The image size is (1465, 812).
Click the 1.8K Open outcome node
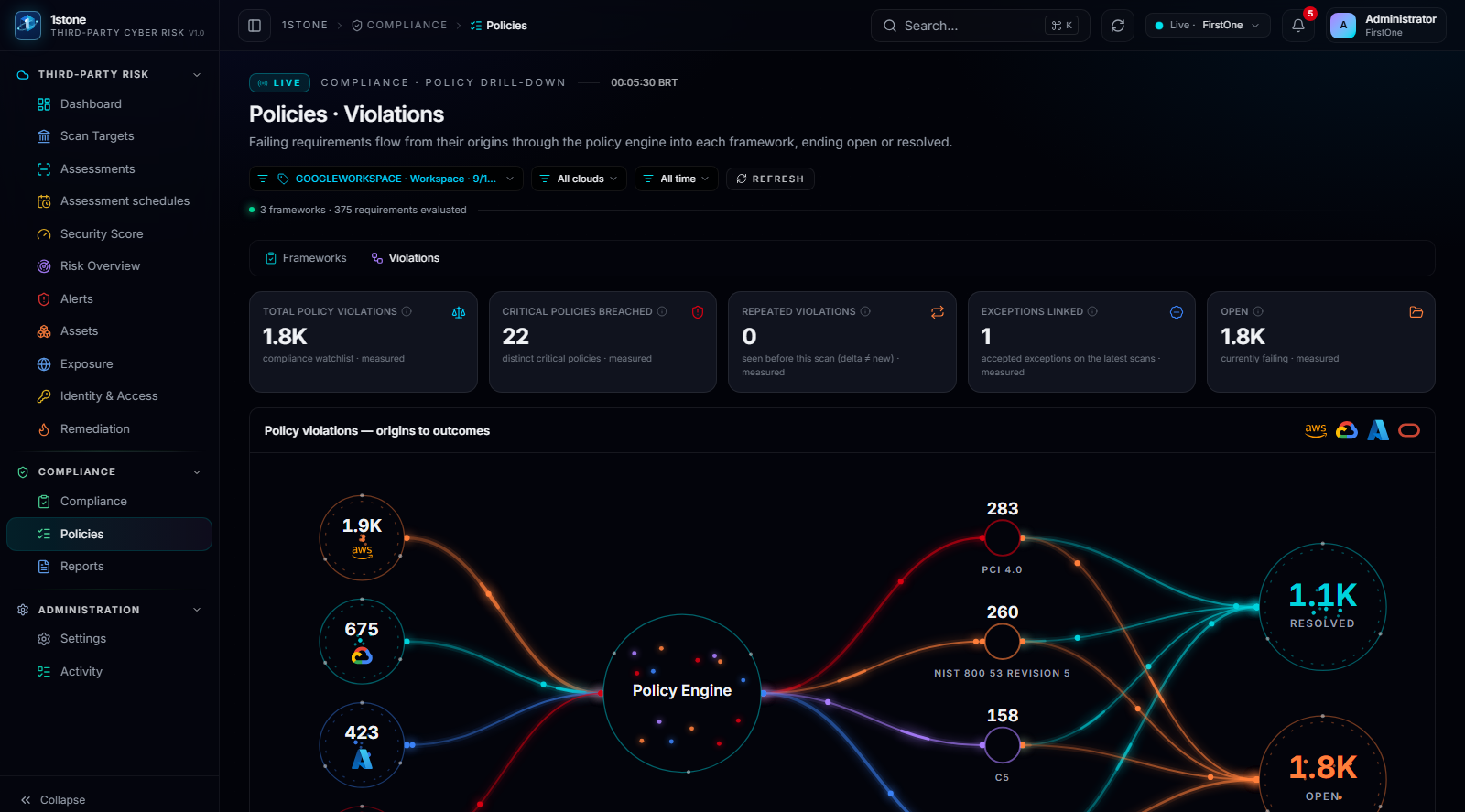[x=1323, y=765]
